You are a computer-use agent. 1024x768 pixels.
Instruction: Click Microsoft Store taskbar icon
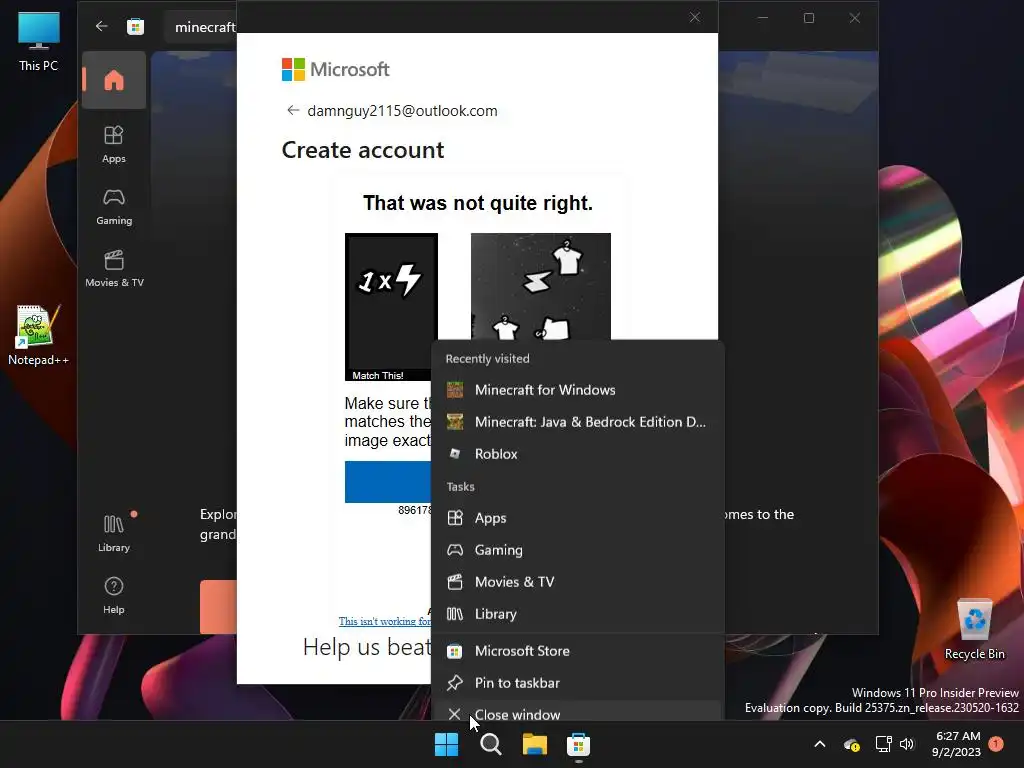tap(579, 744)
